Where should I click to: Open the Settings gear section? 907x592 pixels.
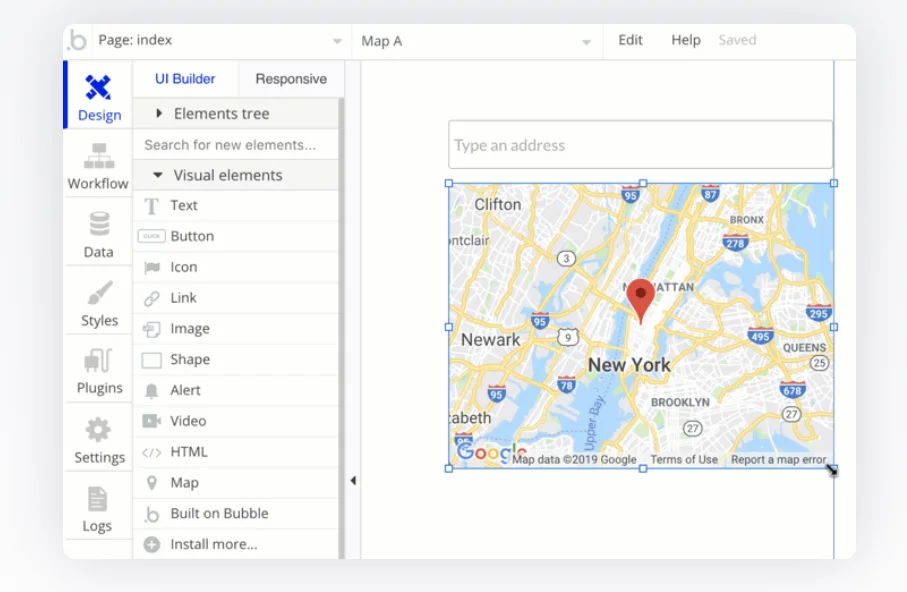point(99,441)
